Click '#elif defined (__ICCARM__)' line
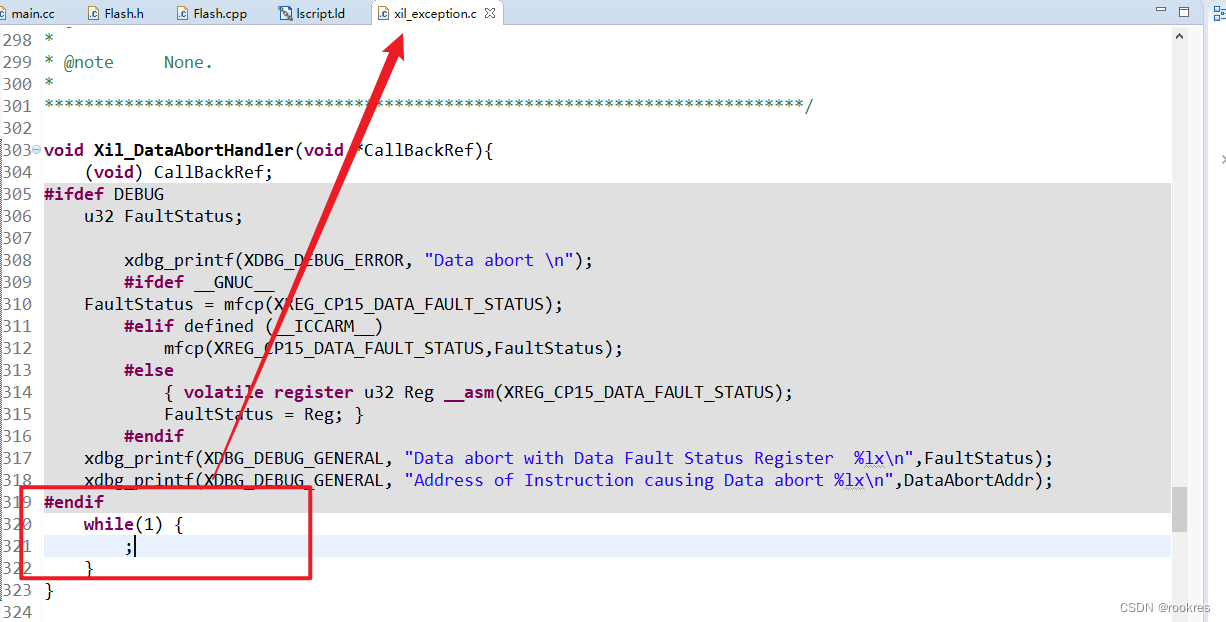 [254, 326]
